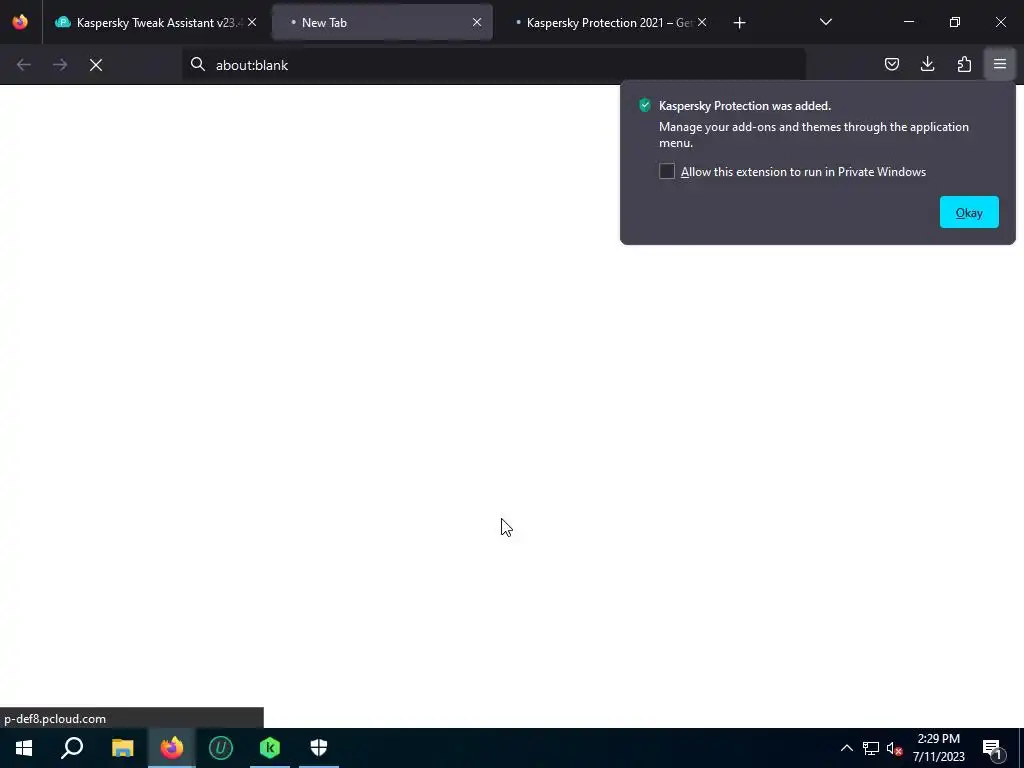Go forward one page

click(60, 65)
